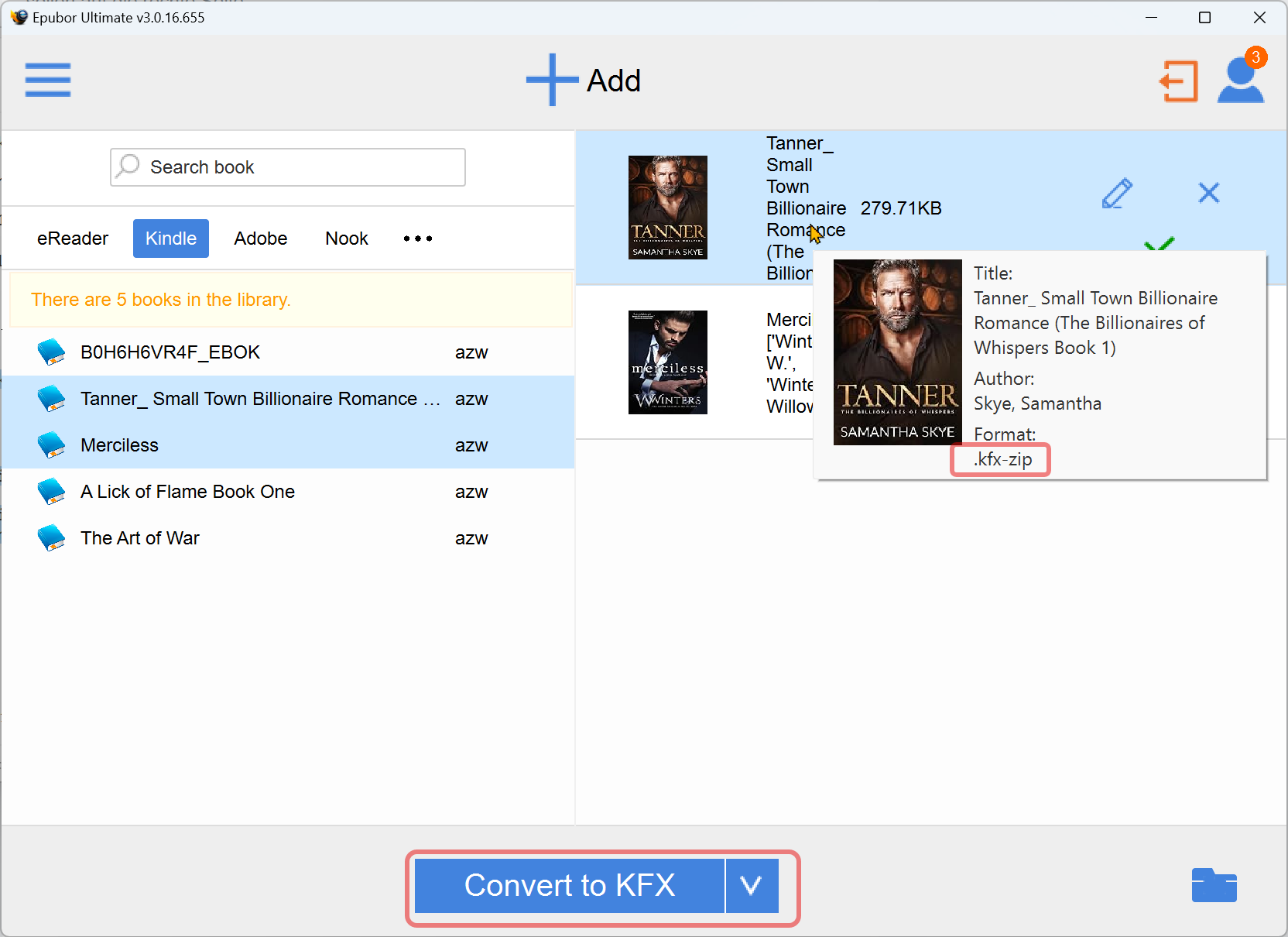Screen dimensions: 1288x937
Task: Select B0H6H6VR4F_EBOK in the library list
Action: 288,352
